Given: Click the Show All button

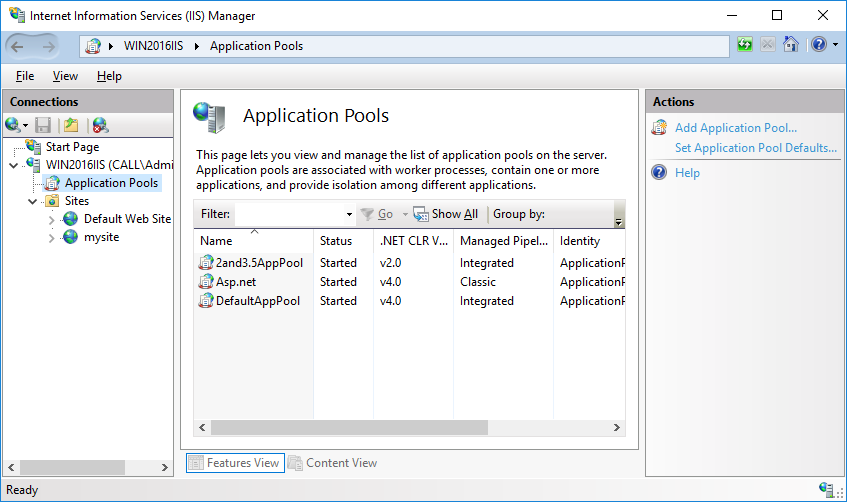Looking at the screenshot, I should (x=446, y=215).
